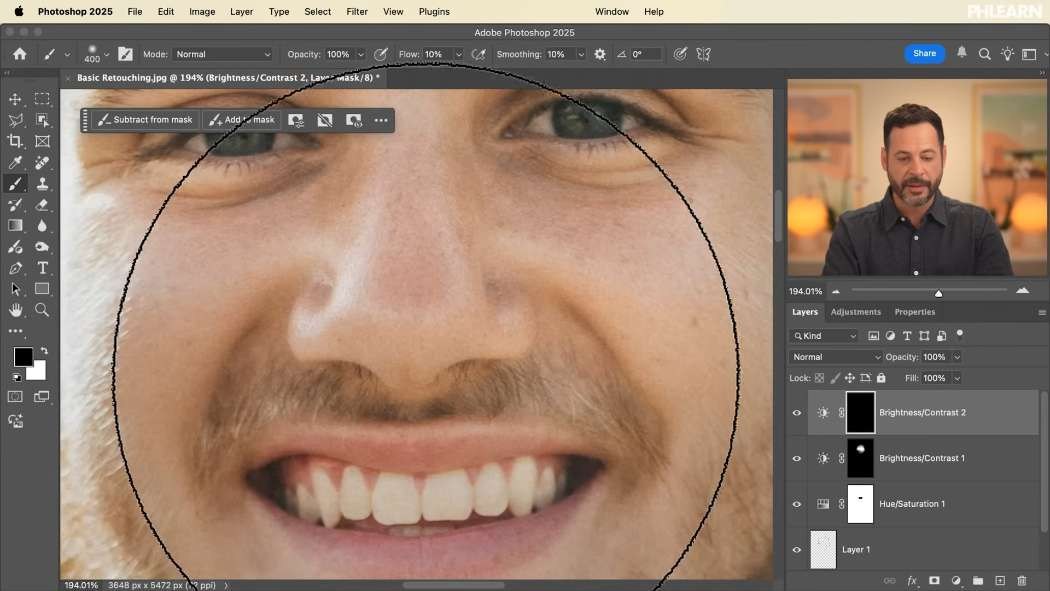1050x591 pixels.
Task: Open the options bar Opacity dropdown arrow
Action: click(360, 54)
